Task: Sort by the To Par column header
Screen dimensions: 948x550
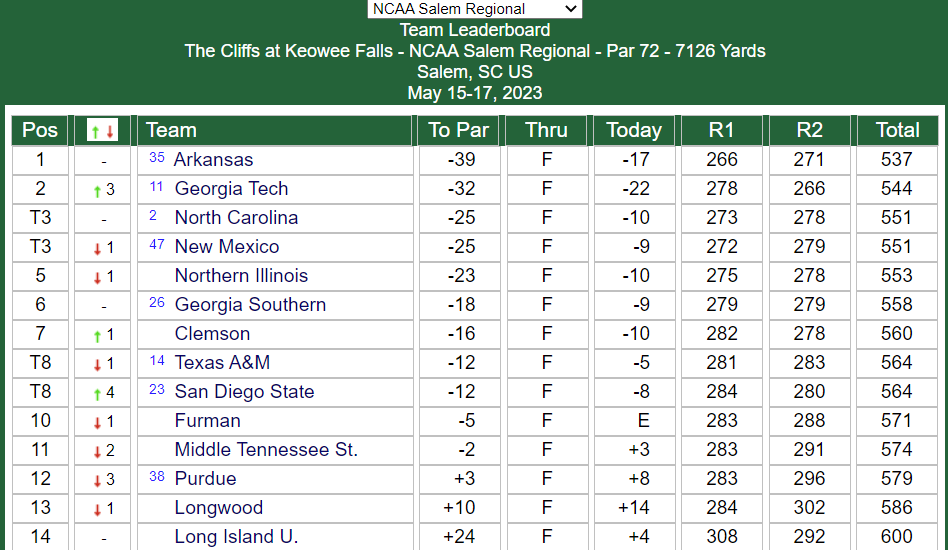Action: (x=459, y=131)
